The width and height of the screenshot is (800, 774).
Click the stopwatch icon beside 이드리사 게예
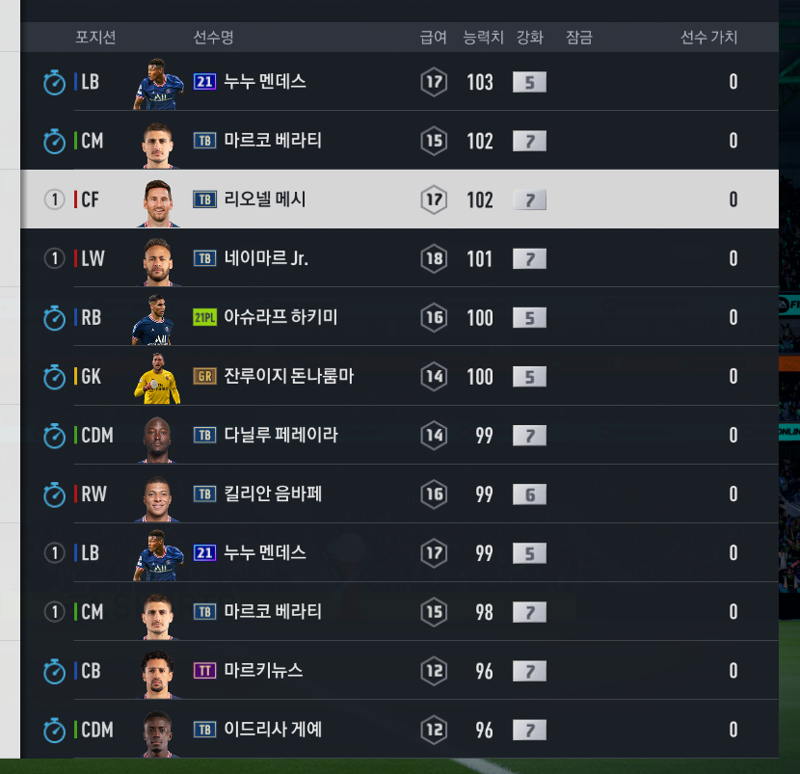pos(54,731)
